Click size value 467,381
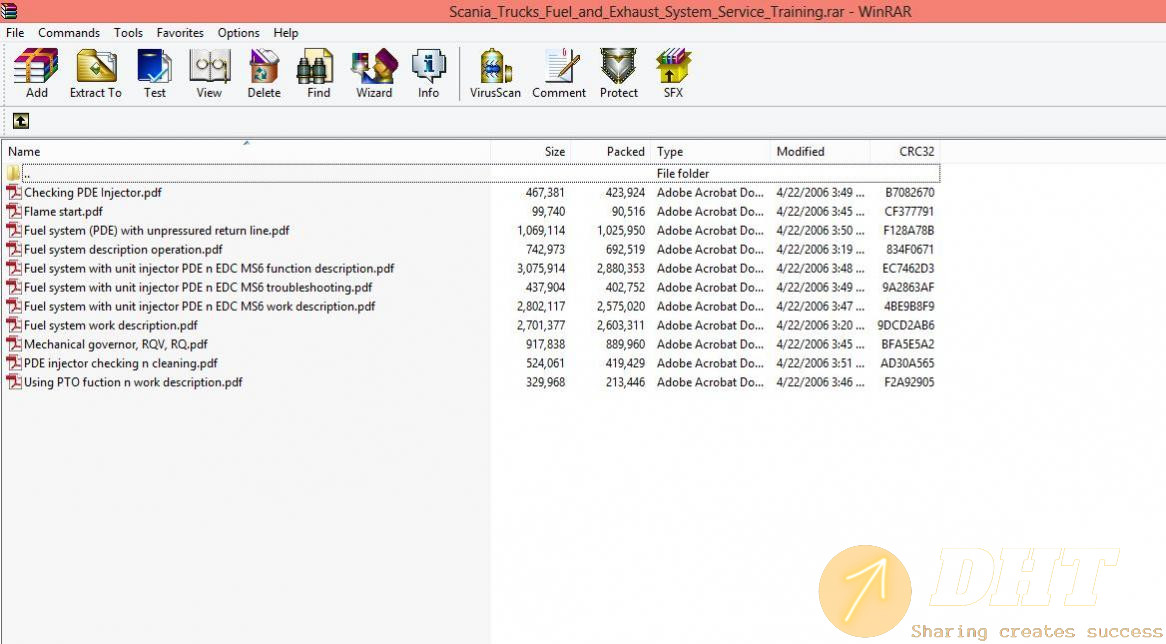1166x644 pixels. point(545,193)
